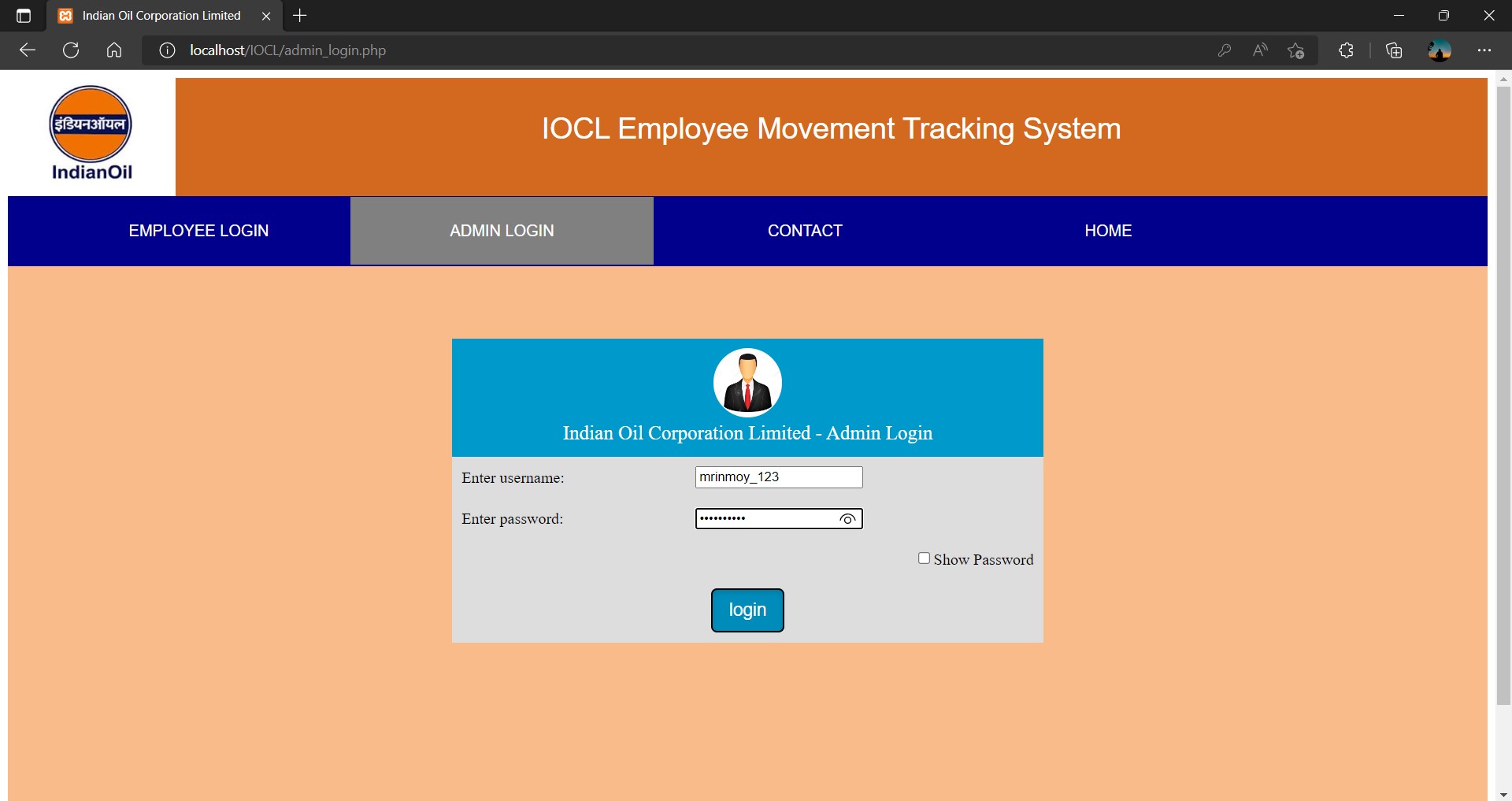Image resolution: width=1512 pixels, height=801 pixels.
Task: Open the site information panel
Action: click(x=166, y=50)
